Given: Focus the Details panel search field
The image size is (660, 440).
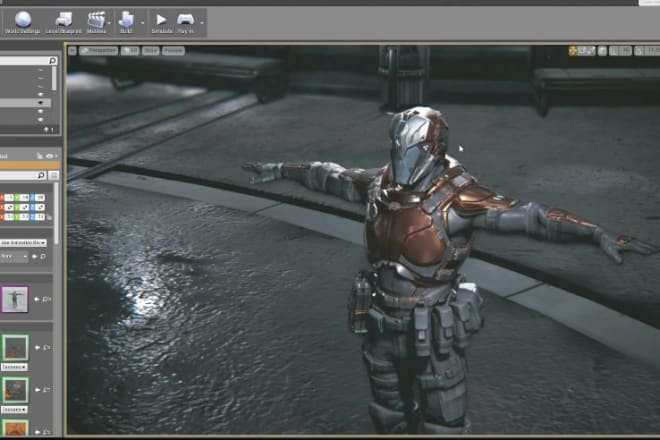Looking at the screenshot, I should point(23,175).
